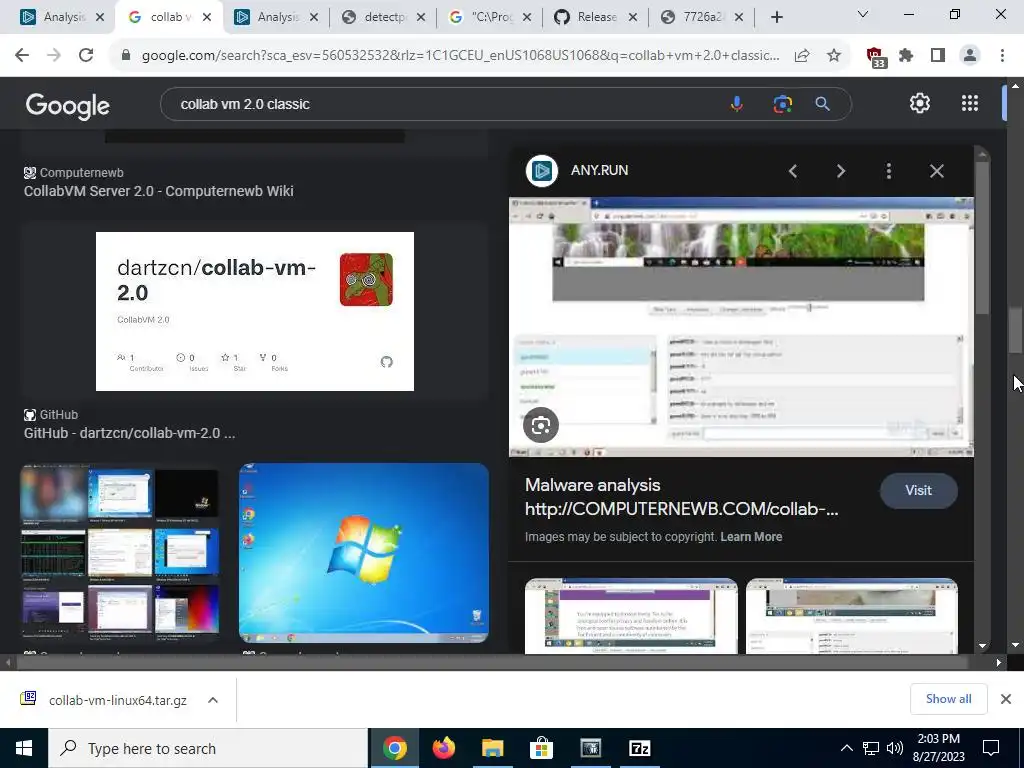Open the uBlock extension icon with badge 33
This screenshot has height=768, width=1024.
tap(875, 57)
